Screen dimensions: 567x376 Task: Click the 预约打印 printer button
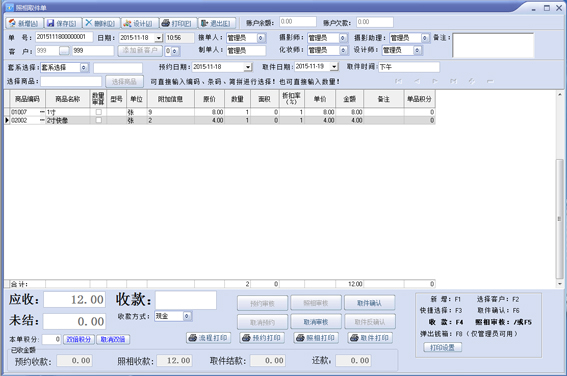point(262,338)
